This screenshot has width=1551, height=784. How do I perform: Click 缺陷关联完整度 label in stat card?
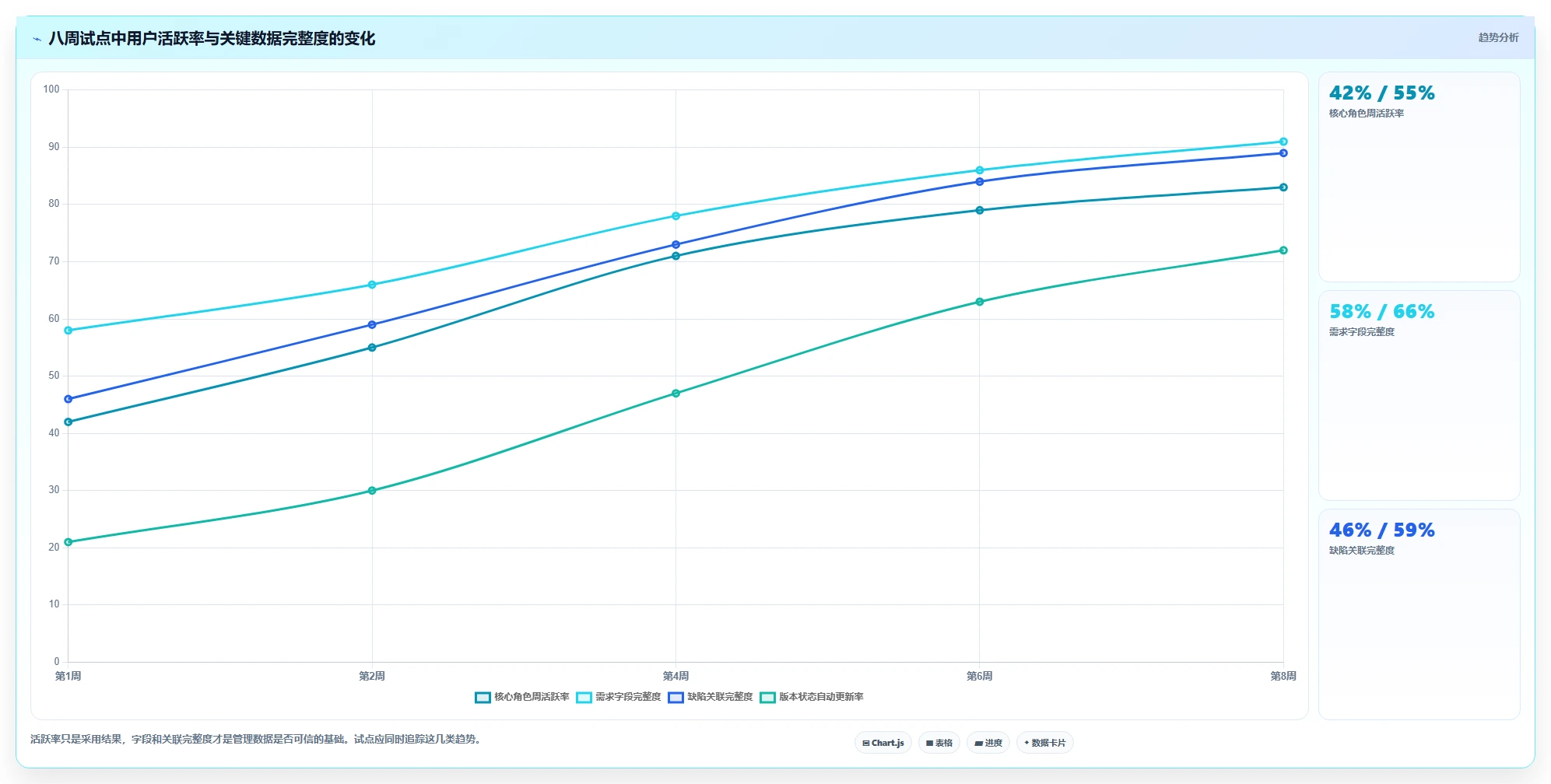click(x=1362, y=551)
